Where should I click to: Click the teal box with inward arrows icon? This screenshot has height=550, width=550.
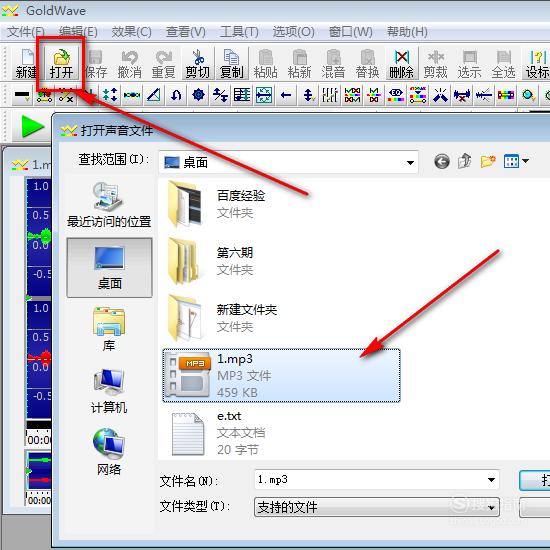[x=264, y=95]
